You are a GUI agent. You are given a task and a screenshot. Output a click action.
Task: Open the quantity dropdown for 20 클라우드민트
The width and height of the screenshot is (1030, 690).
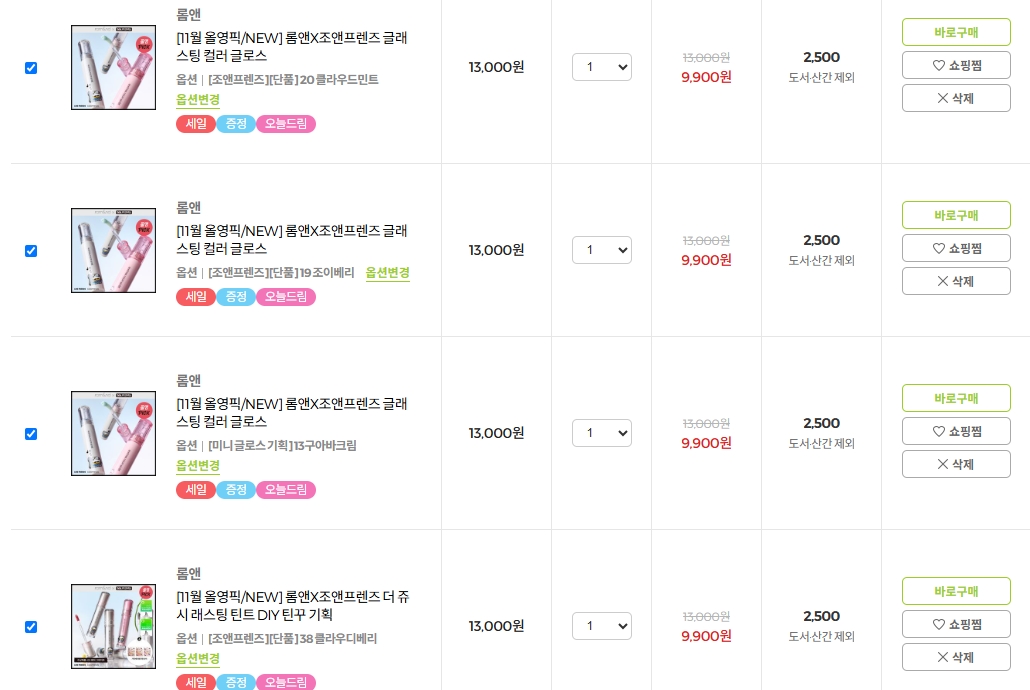pos(602,67)
